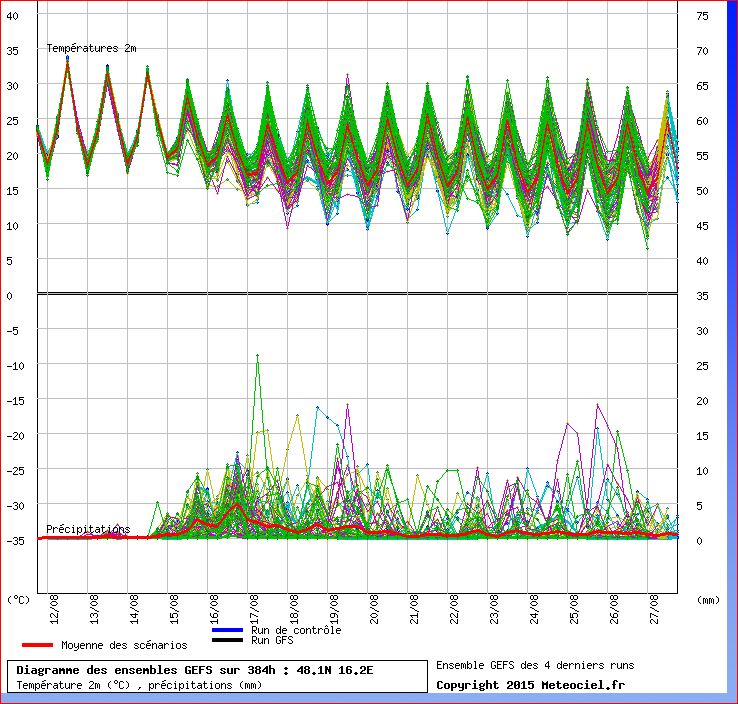Image resolution: width=738 pixels, height=704 pixels.
Task: Click the 14/08 date label on axis
Action: [x=134, y=609]
